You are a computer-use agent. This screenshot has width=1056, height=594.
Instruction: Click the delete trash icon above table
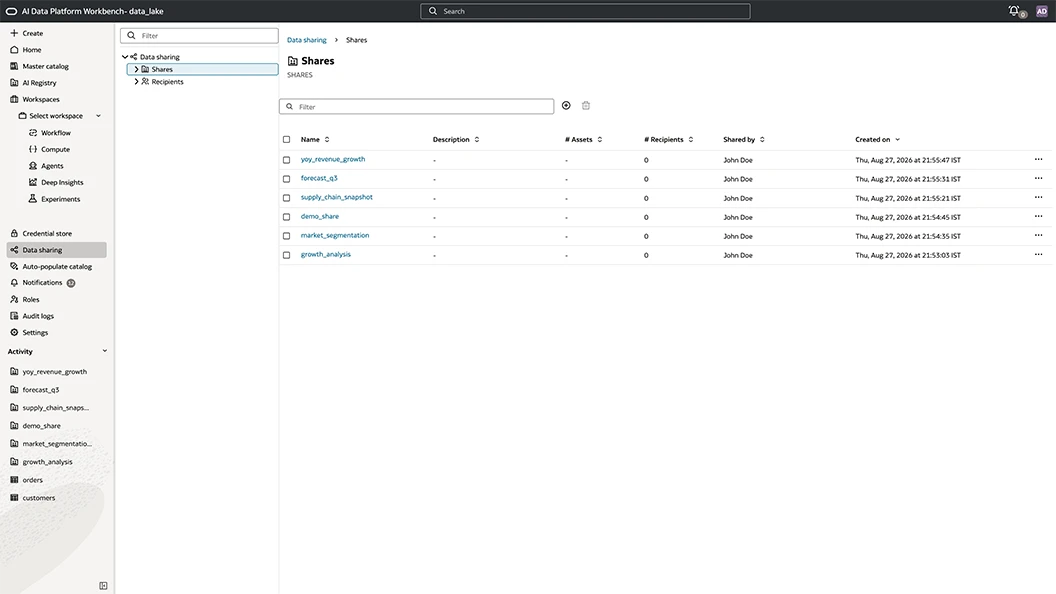[x=586, y=106]
